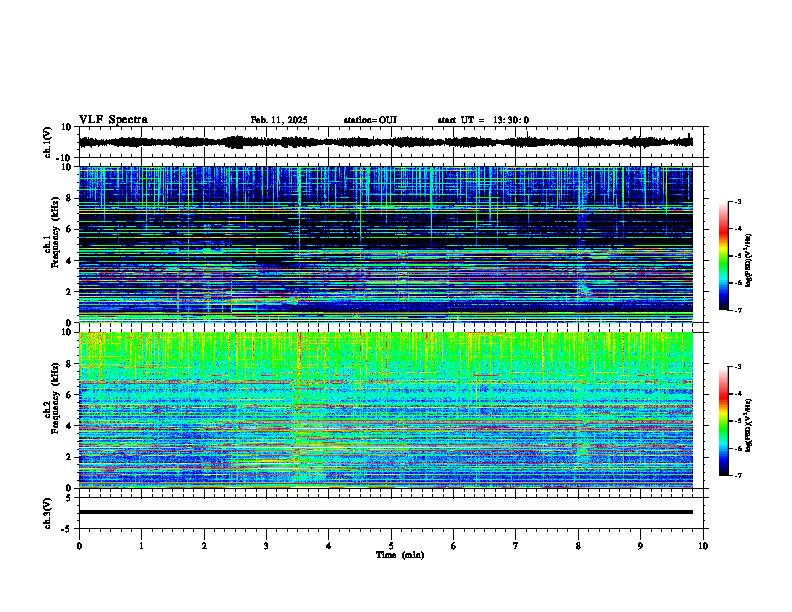
Task: Click the '4' kHz tick on ch.2 spectrogram
Action: pos(71,426)
